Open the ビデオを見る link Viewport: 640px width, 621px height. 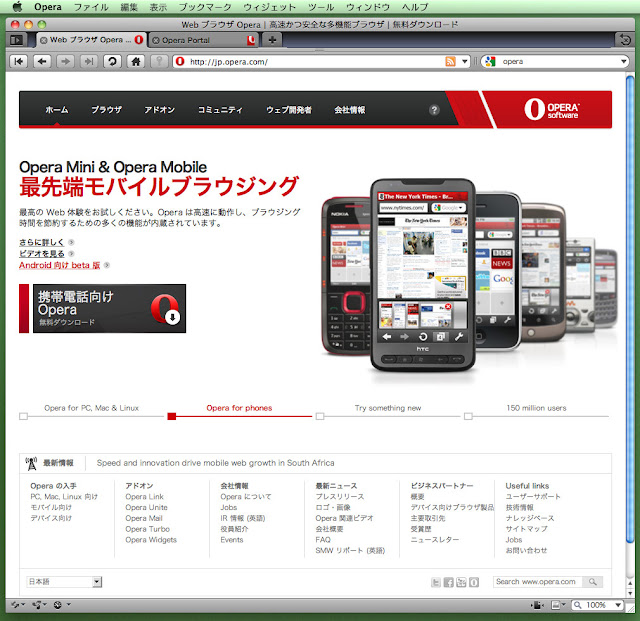click(x=41, y=254)
